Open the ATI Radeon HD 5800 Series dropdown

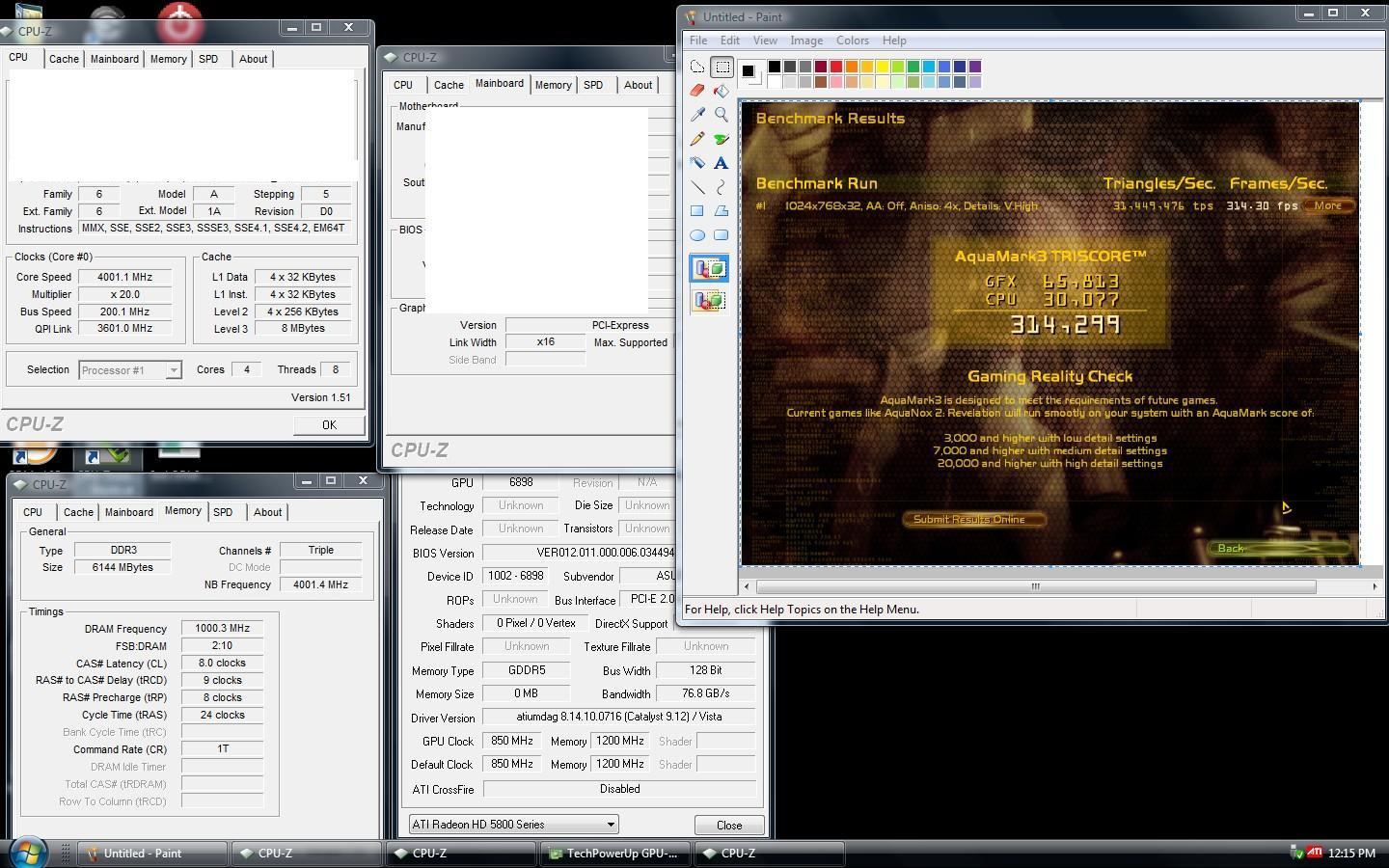pos(513,825)
